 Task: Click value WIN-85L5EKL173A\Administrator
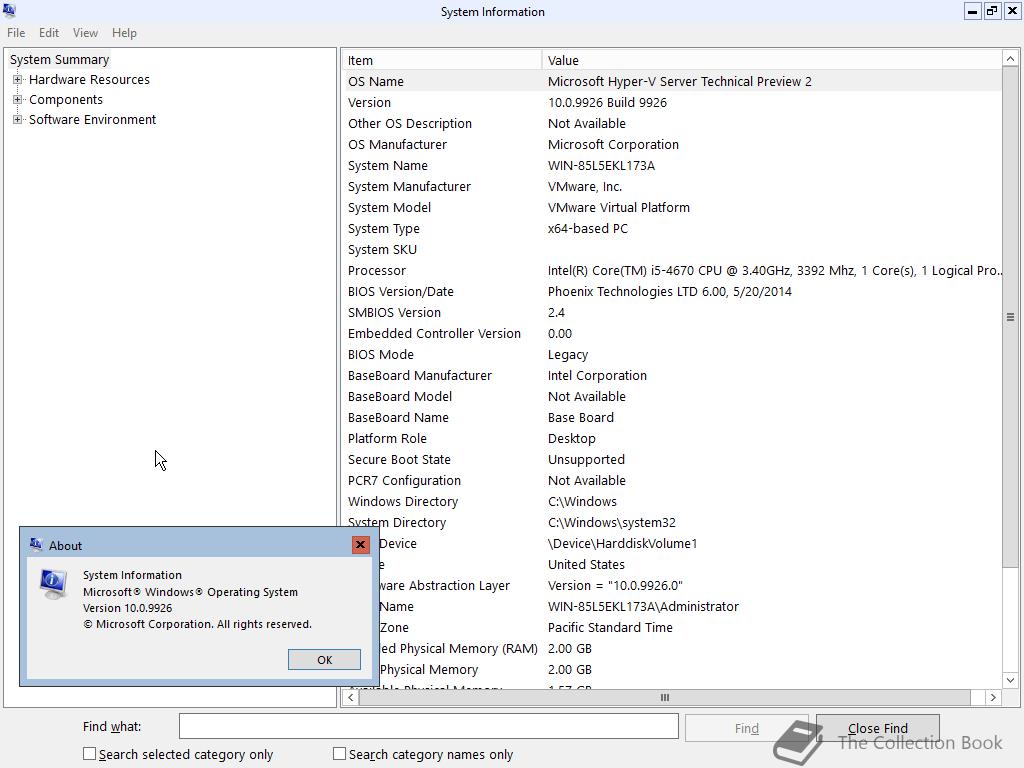(643, 607)
